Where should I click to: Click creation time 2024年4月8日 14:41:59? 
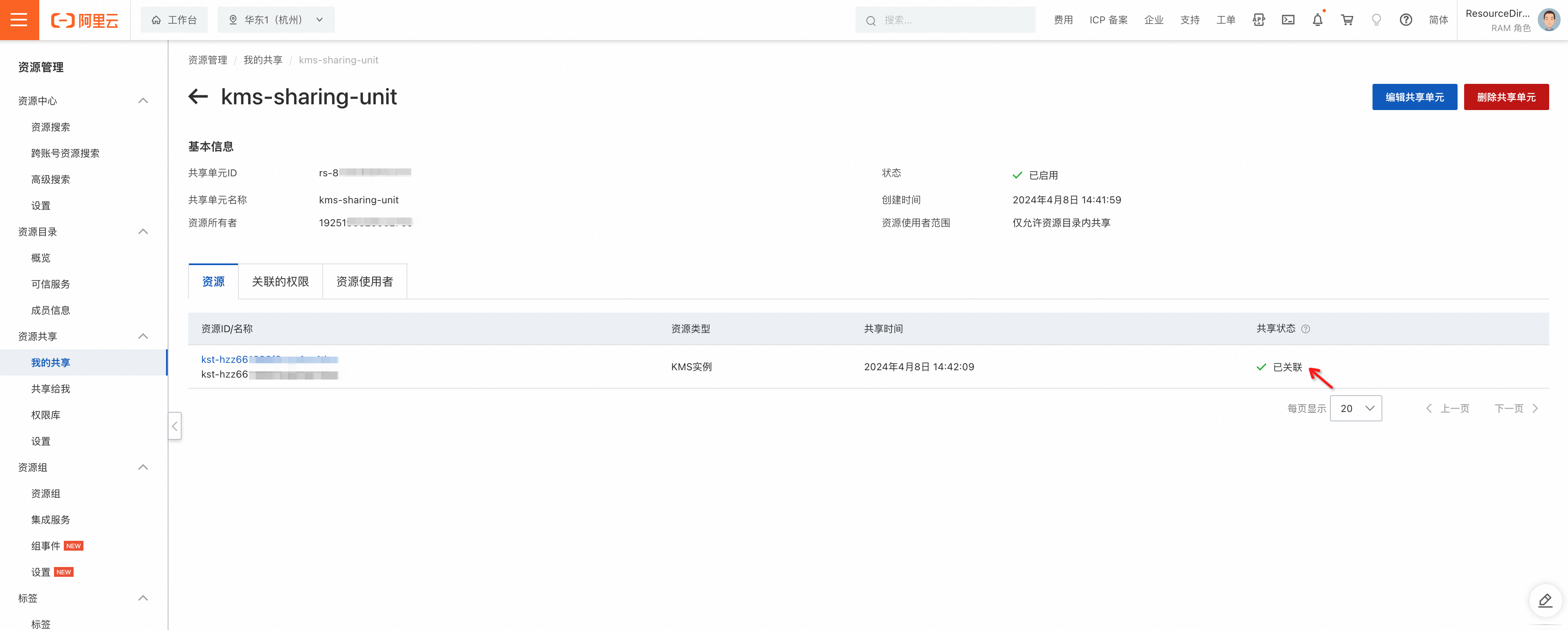coord(1067,200)
